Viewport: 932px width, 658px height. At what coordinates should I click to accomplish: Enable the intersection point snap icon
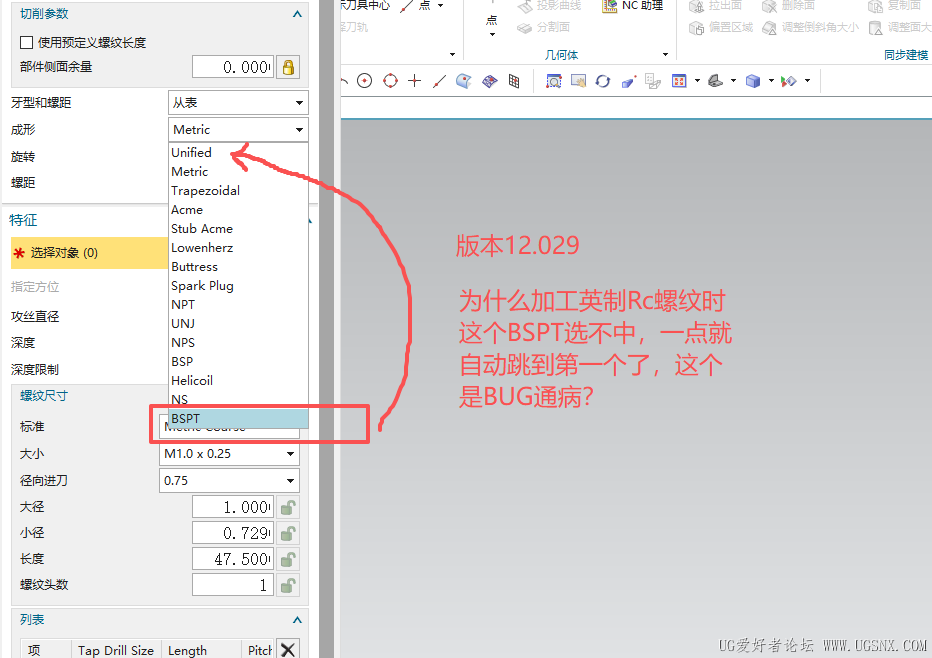[415, 81]
